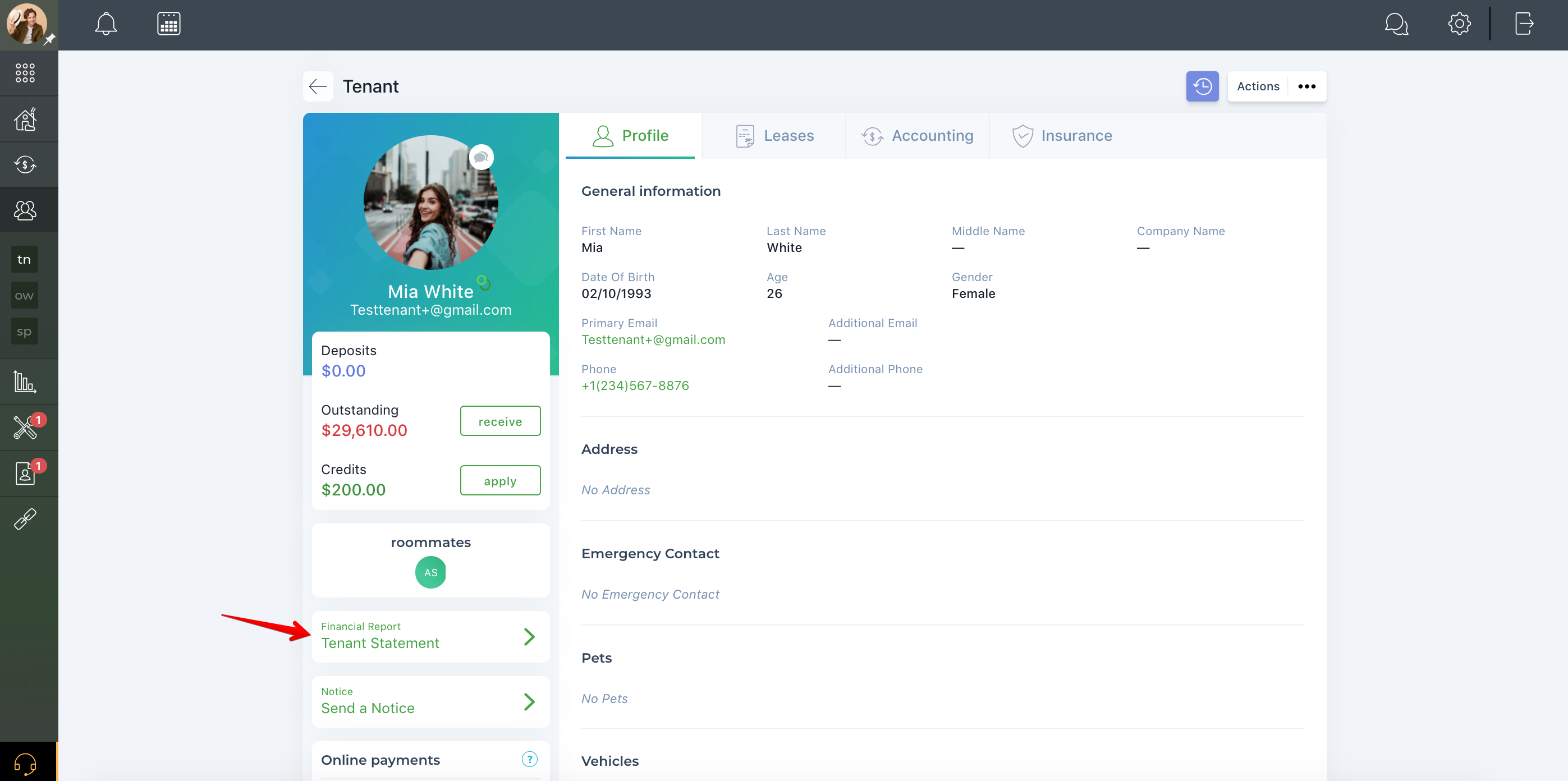This screenshot has height=781, width=1568.
Task: Switch to the Insurance tab
Action: coord(1062,135)
